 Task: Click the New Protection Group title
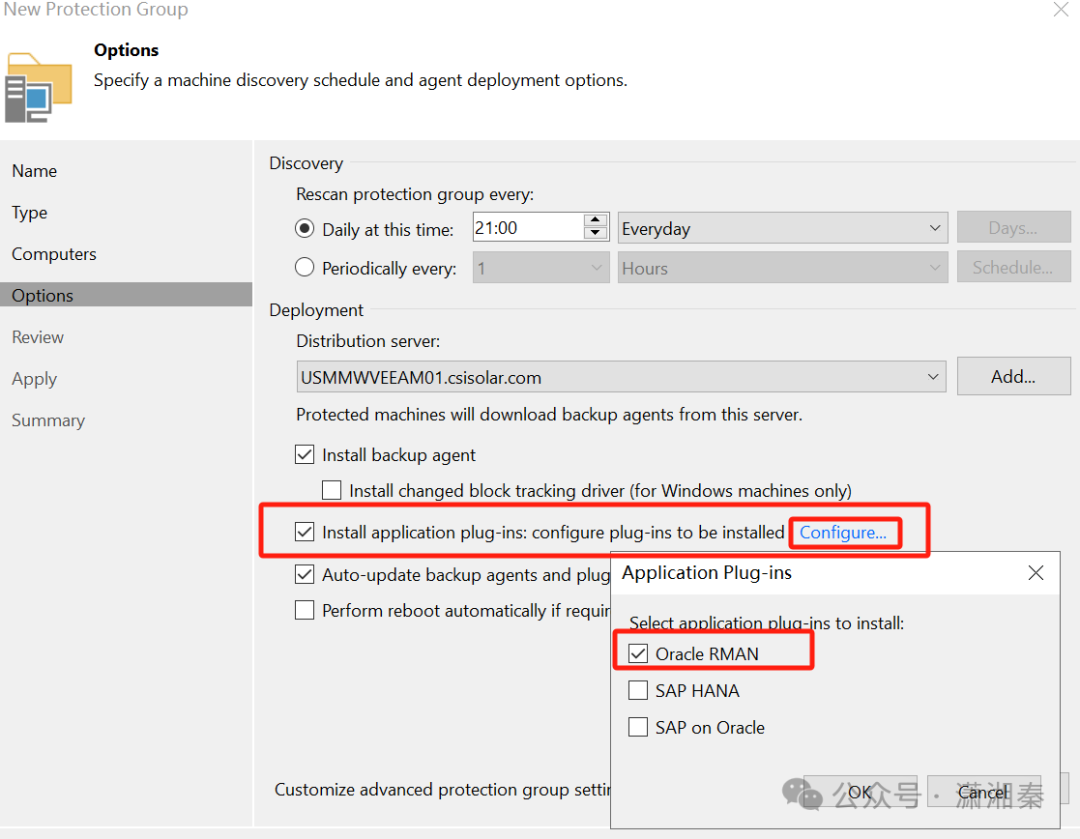tap(96, 10)
